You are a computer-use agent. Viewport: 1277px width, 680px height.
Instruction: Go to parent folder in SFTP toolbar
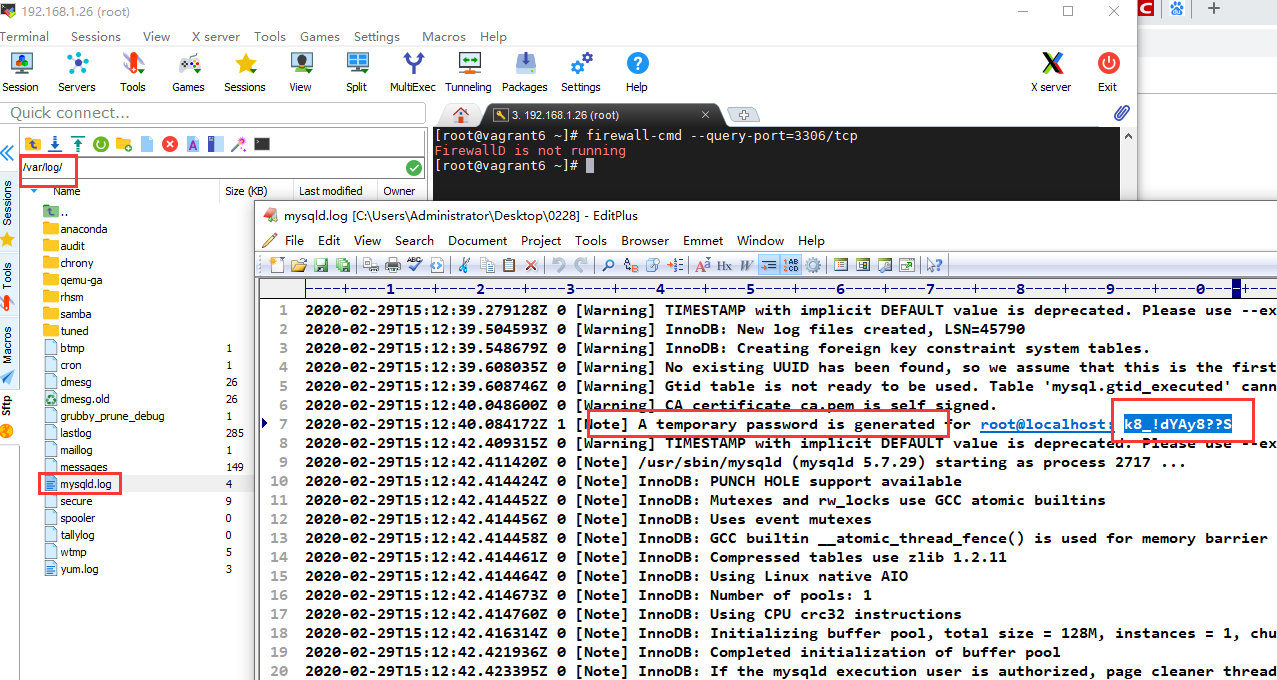click(33, 144)
